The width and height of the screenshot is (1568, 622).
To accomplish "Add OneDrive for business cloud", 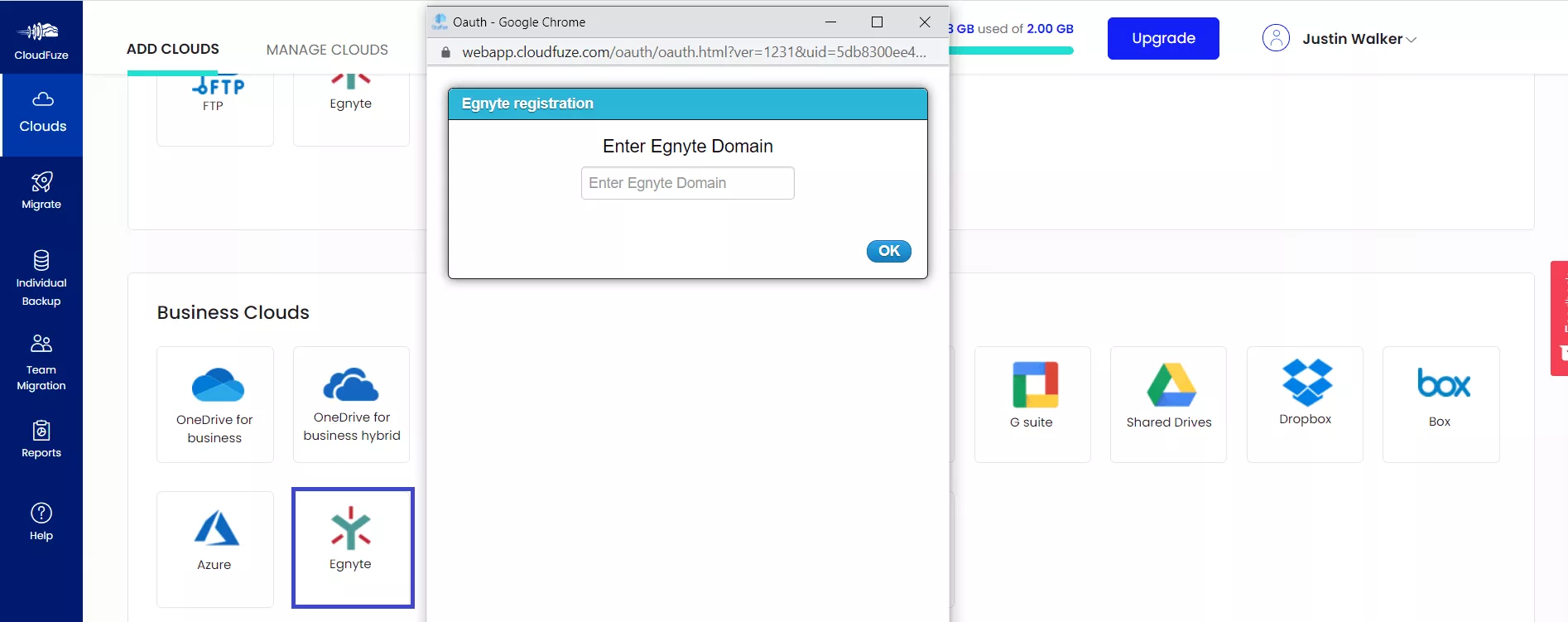I will click(x=215, y=404).
